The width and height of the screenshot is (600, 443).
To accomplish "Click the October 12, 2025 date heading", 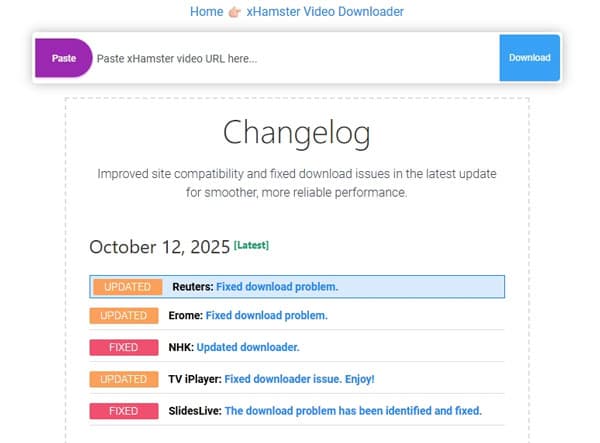I will click(x=159, y=247).
